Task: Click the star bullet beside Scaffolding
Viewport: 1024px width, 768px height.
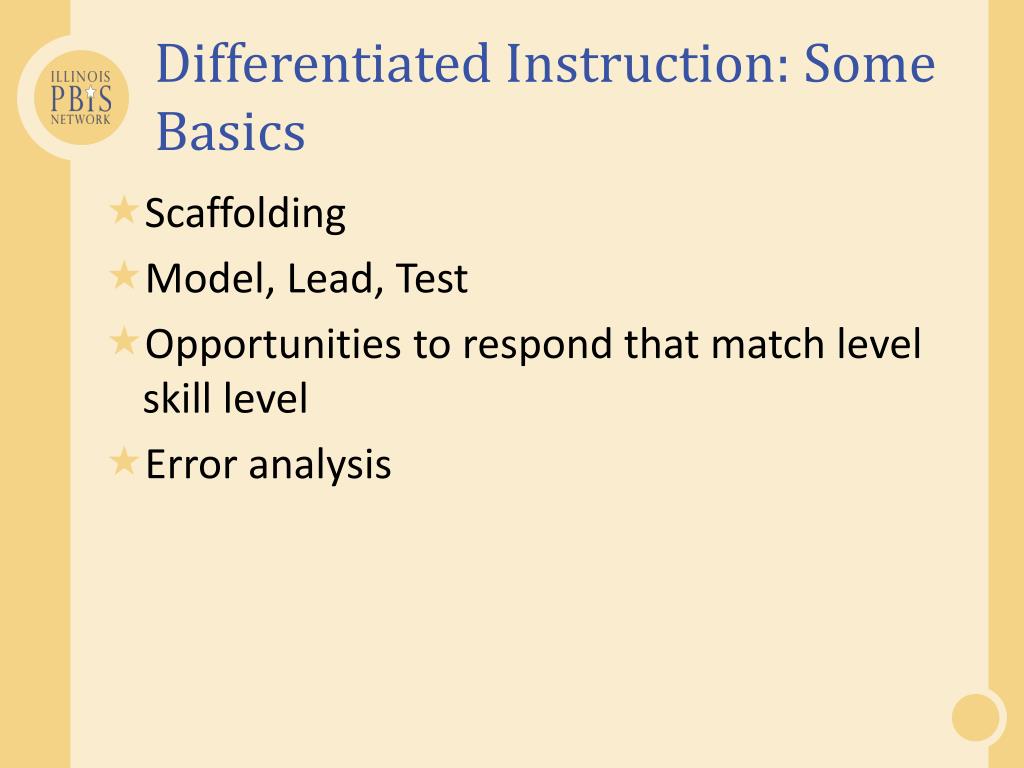Action: (123, 211)
